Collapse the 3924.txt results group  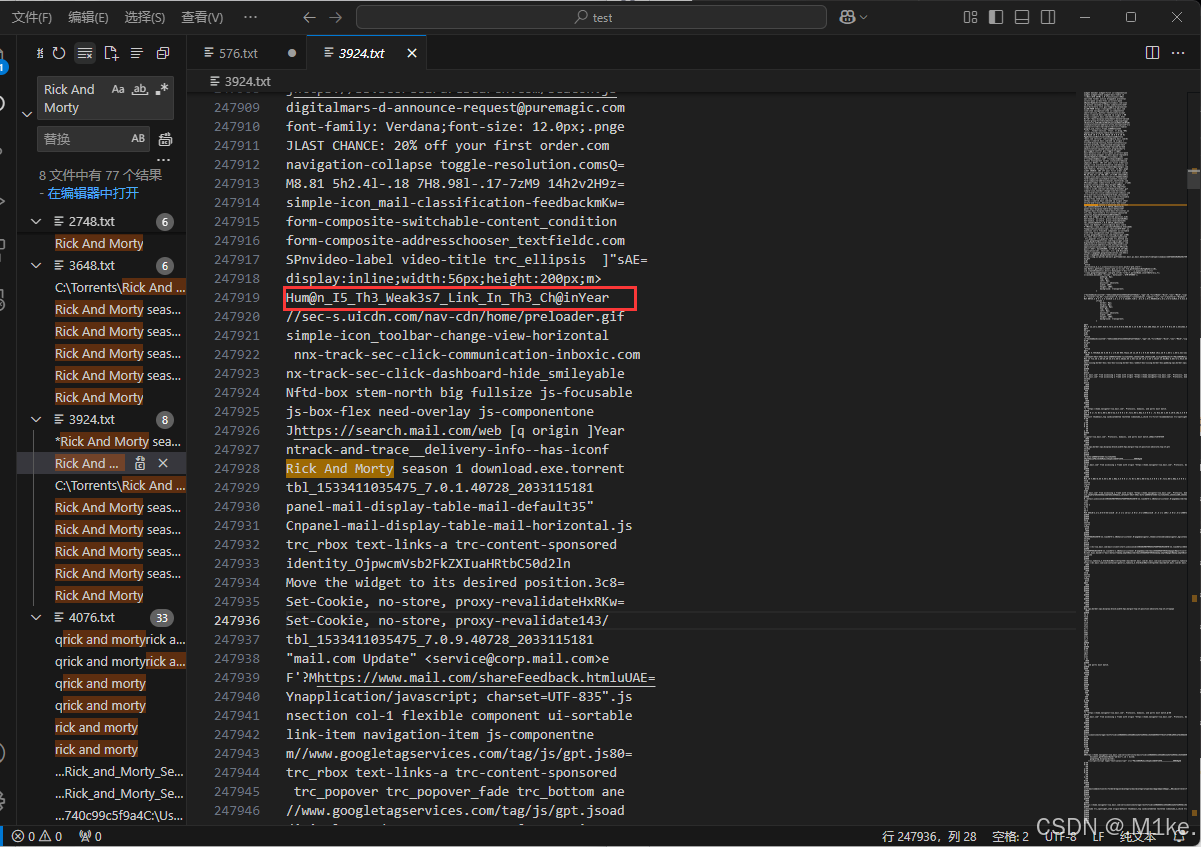point(36,419)
